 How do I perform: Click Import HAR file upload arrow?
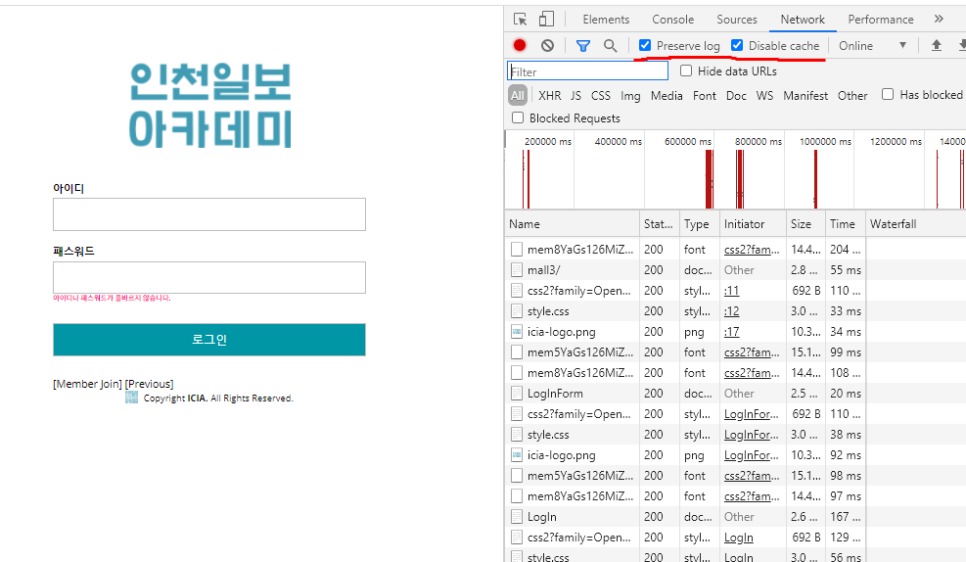tap(936, 45)
